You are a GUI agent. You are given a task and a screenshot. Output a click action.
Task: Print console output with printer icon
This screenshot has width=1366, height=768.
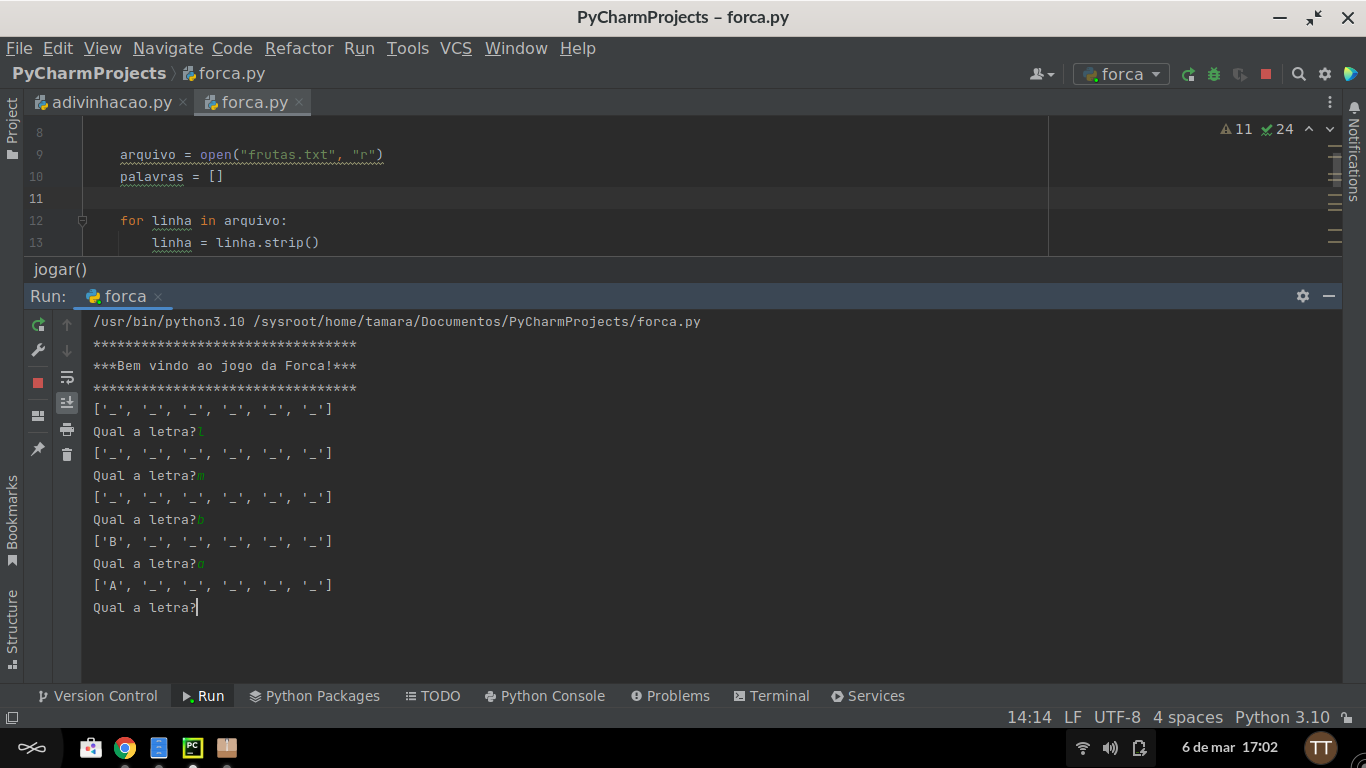point(67,429)
